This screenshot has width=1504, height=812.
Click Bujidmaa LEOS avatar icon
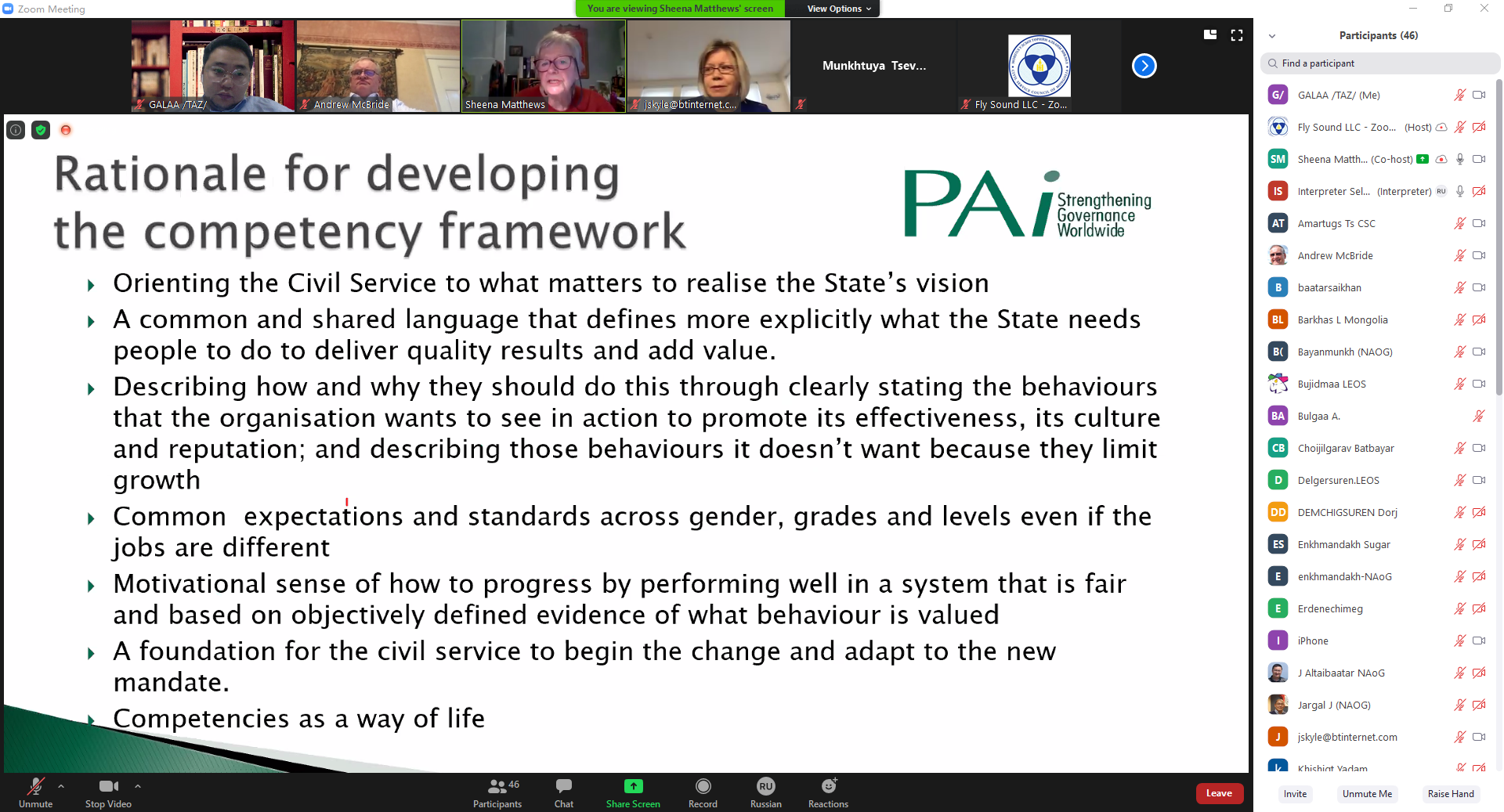1278,384
